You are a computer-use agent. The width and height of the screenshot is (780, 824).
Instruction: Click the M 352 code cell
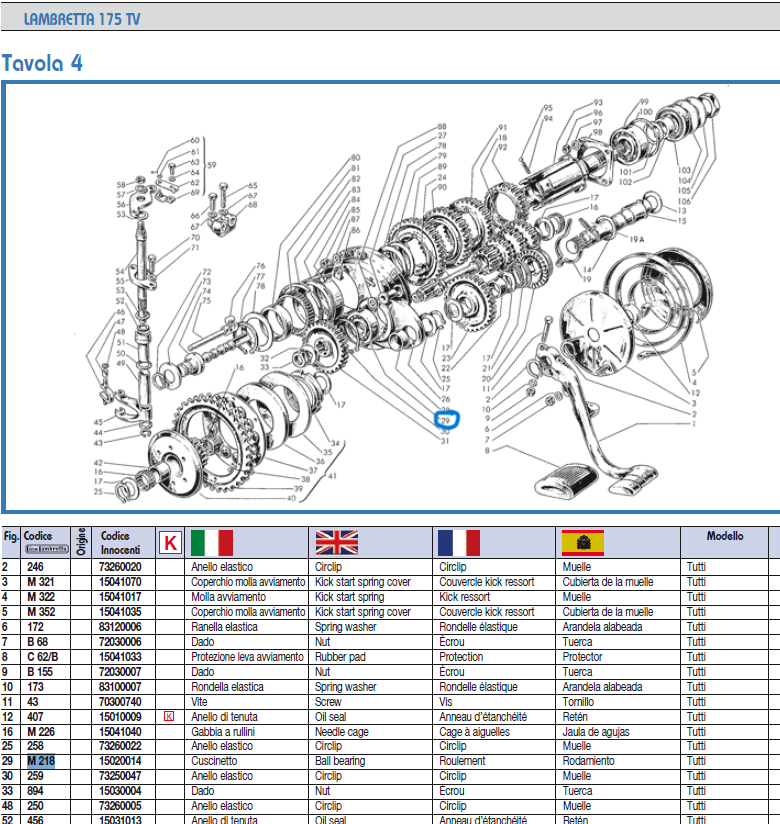(41, 612)
